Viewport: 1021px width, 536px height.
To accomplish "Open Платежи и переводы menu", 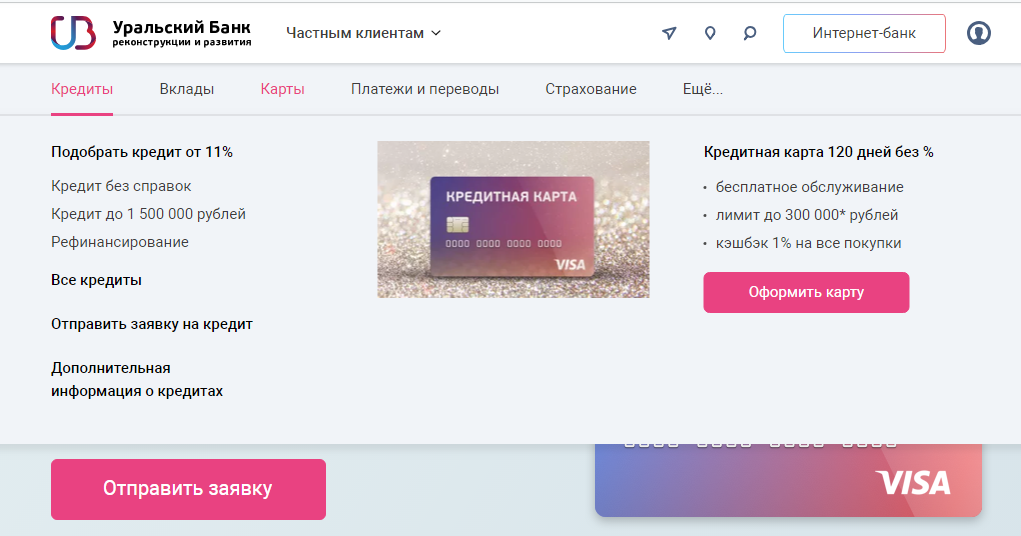I will 425,89.
